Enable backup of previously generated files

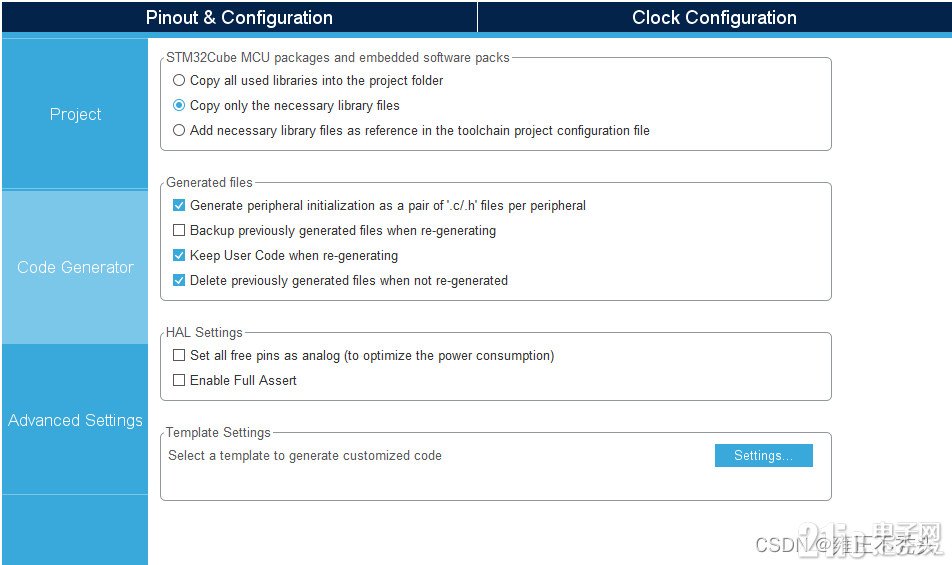coord(178,230)
